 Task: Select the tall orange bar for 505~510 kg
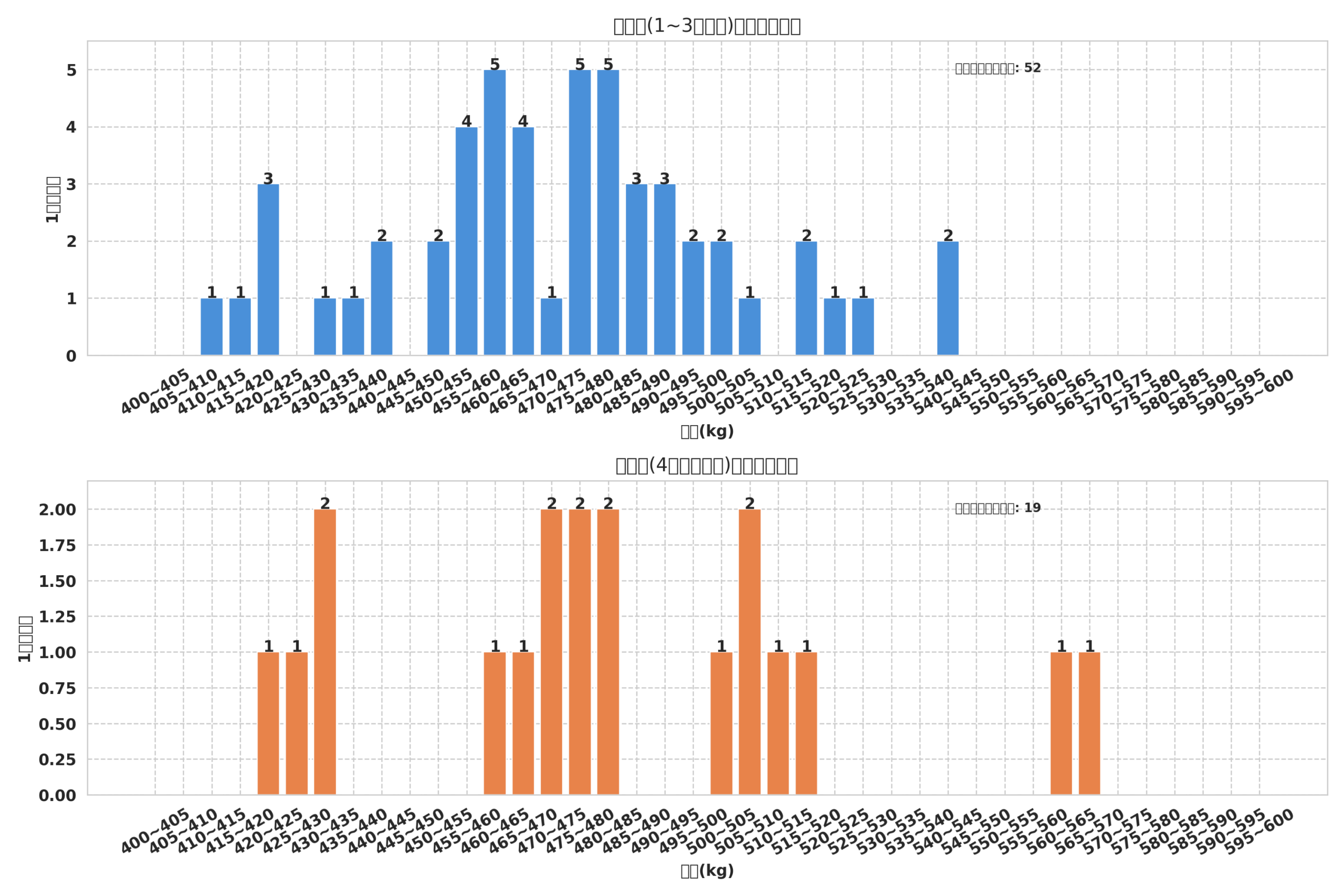click(750, 652)
